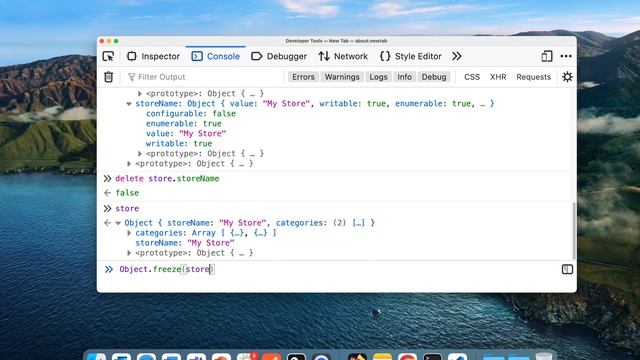
Task: Open the Network tab
Action: (x=343, y=56)
